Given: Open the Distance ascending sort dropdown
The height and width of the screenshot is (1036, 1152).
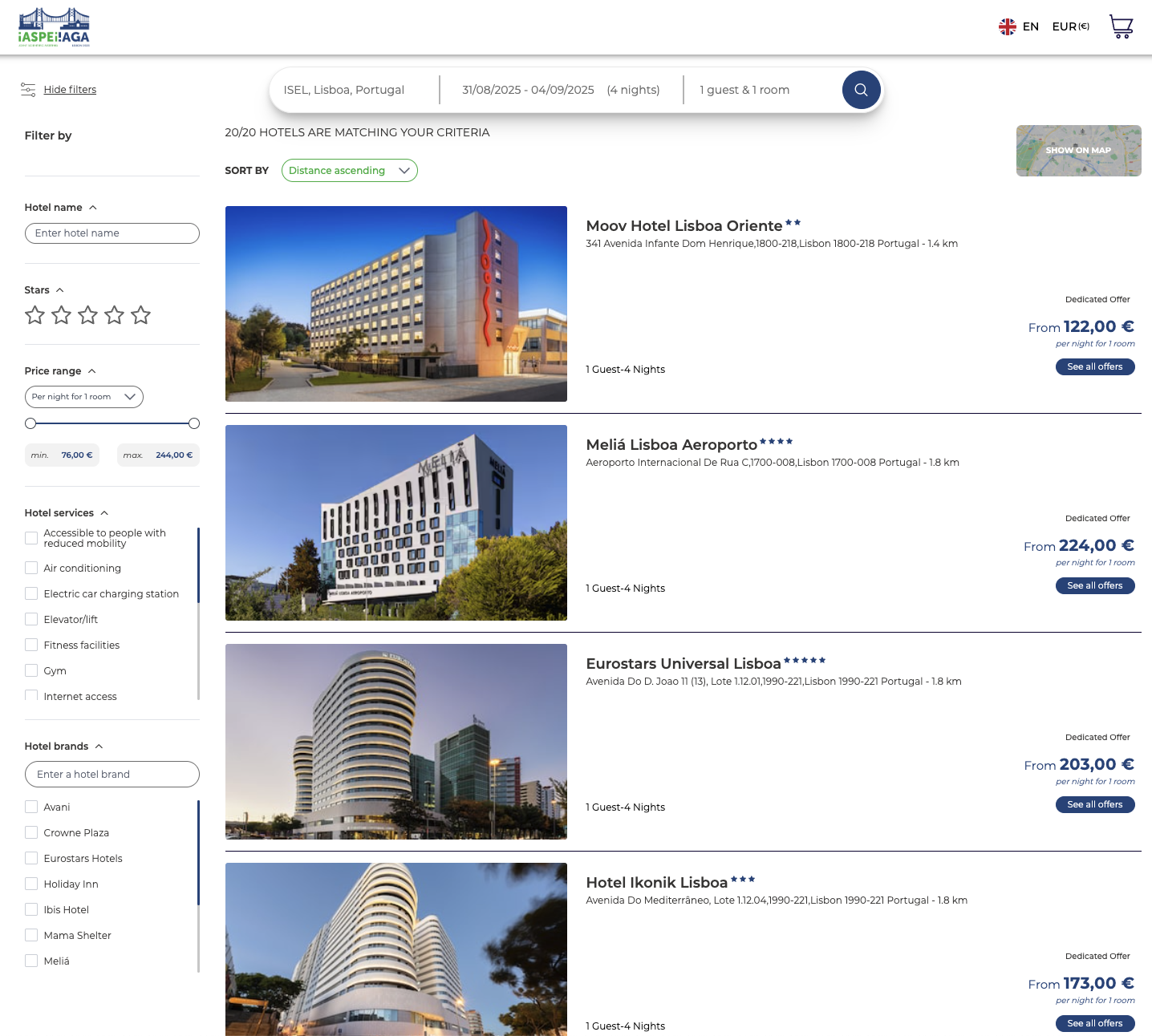Looking at the screenshot, I should pyautogui.click(x=350, y=170).
